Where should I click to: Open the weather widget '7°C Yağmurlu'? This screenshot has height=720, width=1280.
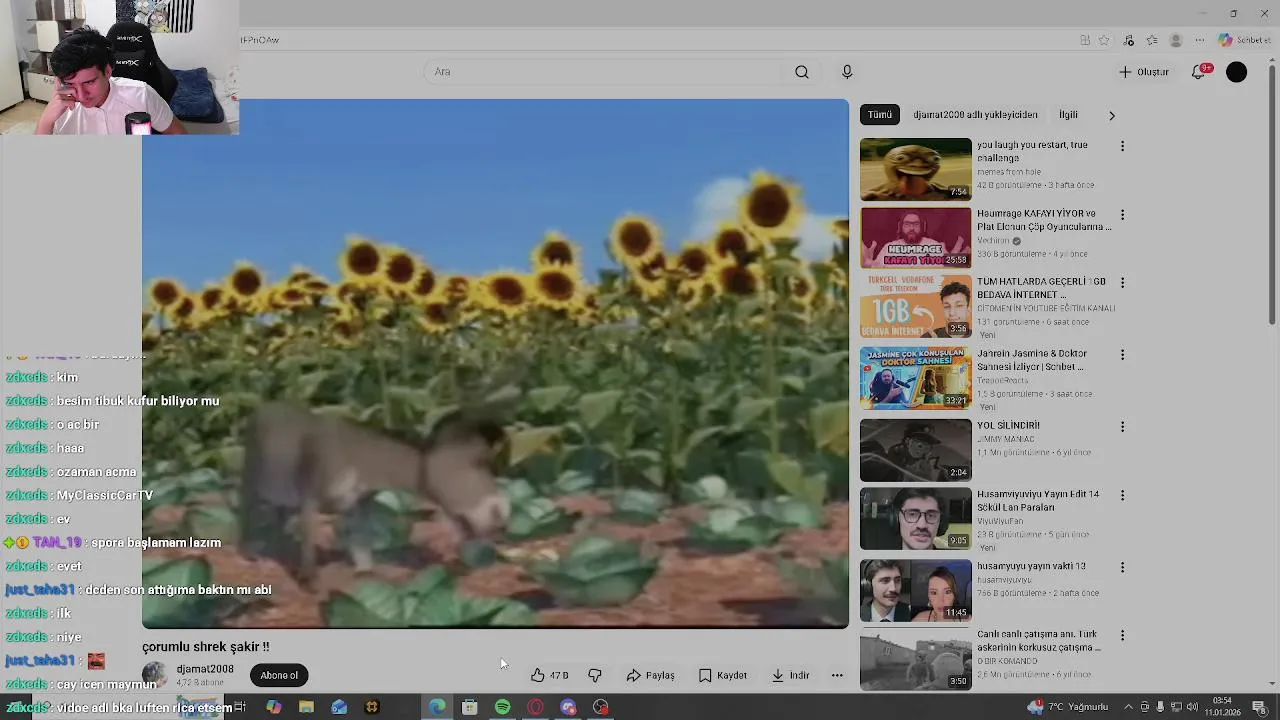click(x=1068, y=707)
